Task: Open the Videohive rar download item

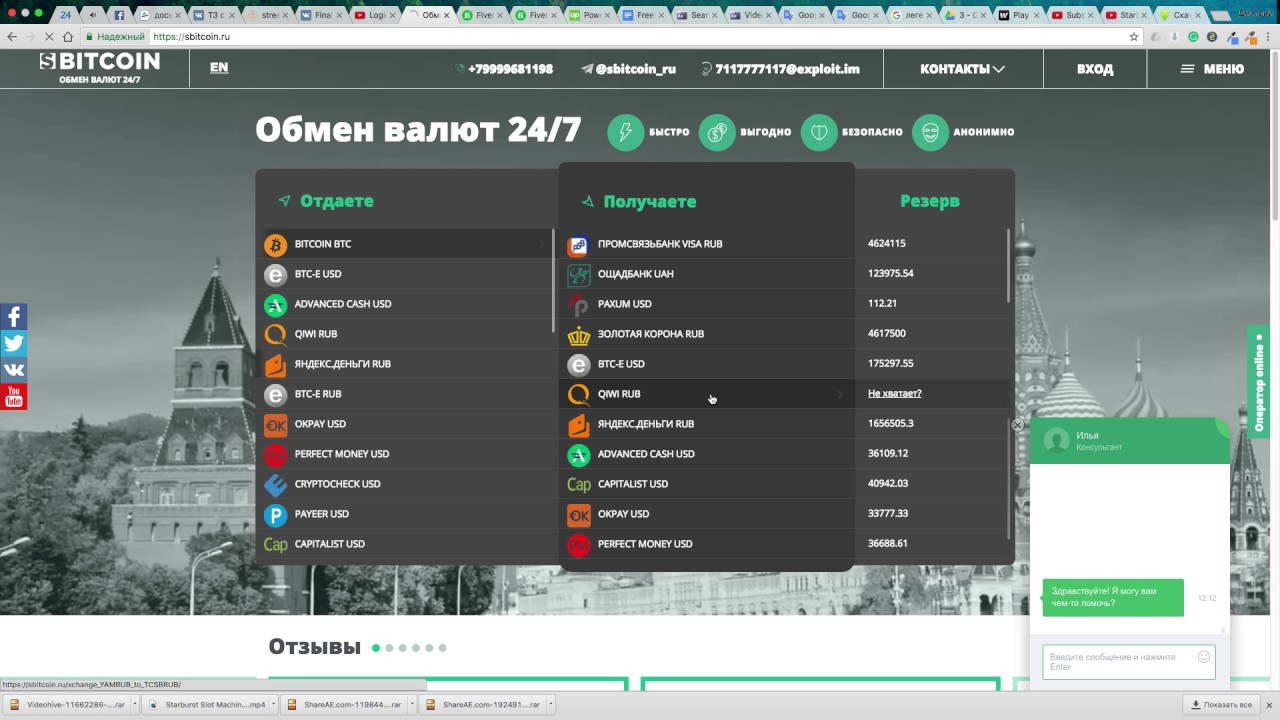Action: (x=70, y=705)
